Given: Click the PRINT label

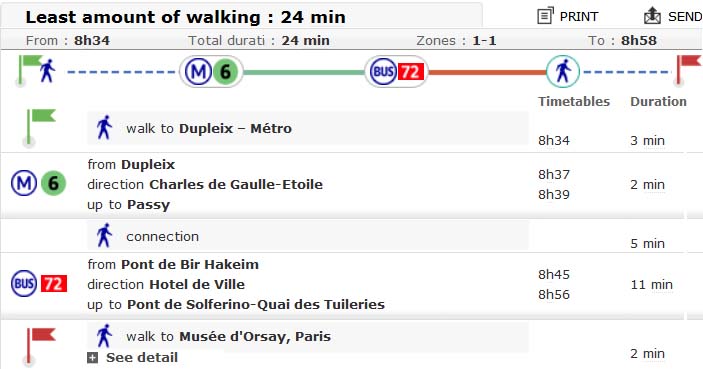Looking at the screenshot, I should pos(579,17).
